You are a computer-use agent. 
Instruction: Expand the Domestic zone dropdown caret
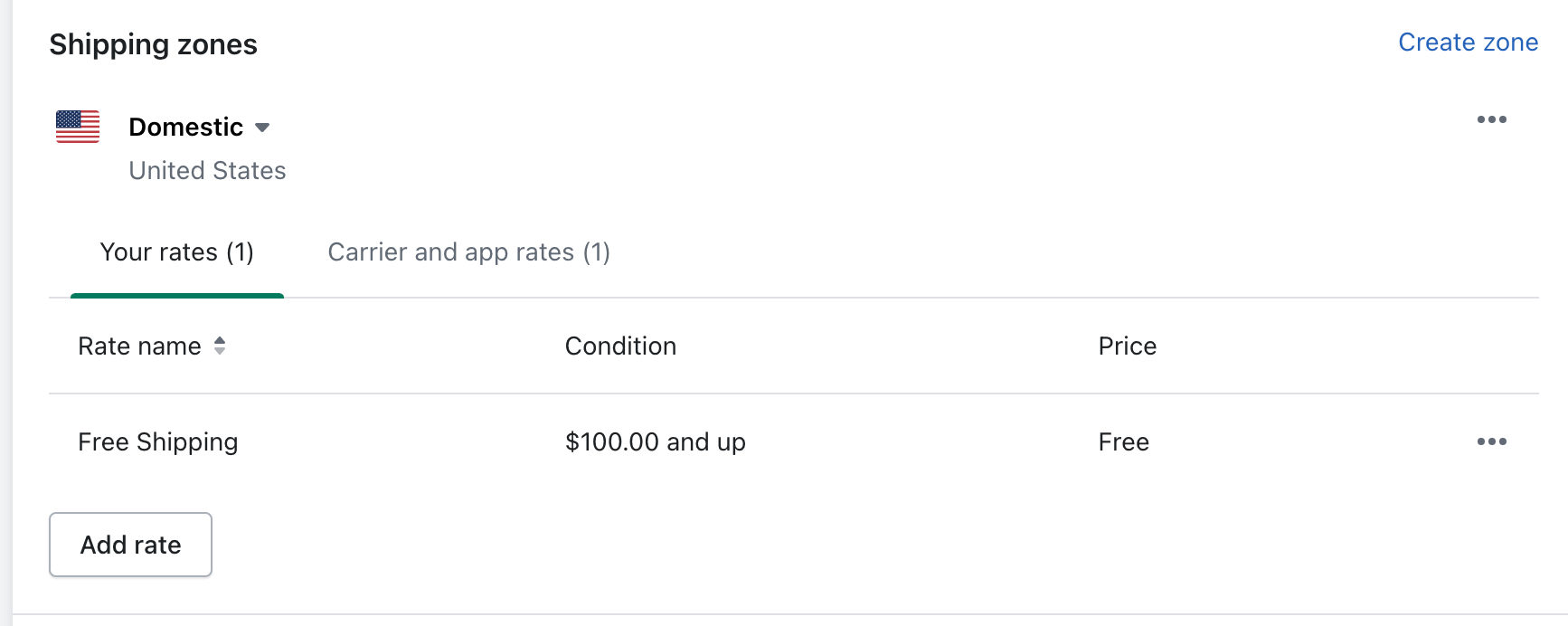pos(262,128)
